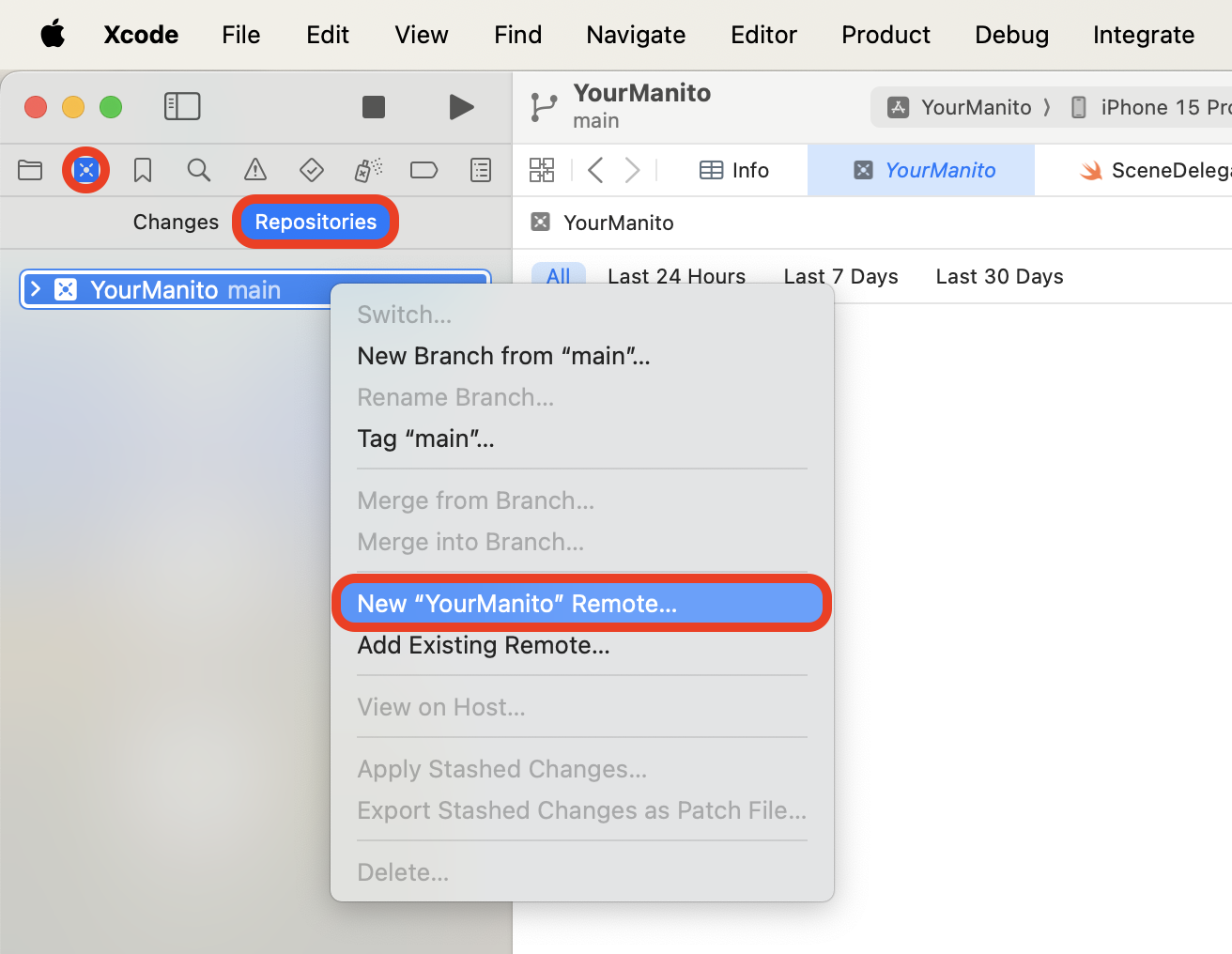Choose Add Existing Remote…

[x=484, y=645]
